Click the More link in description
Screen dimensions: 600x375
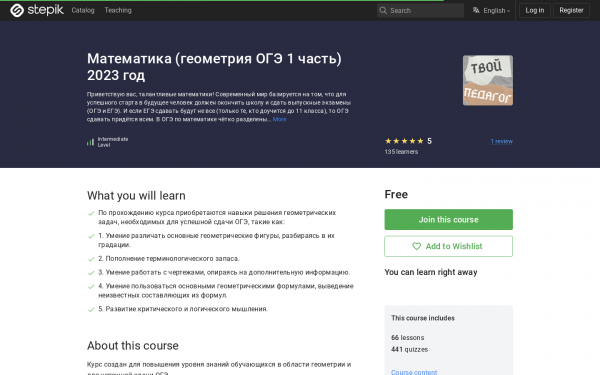(x=279, y=119)
